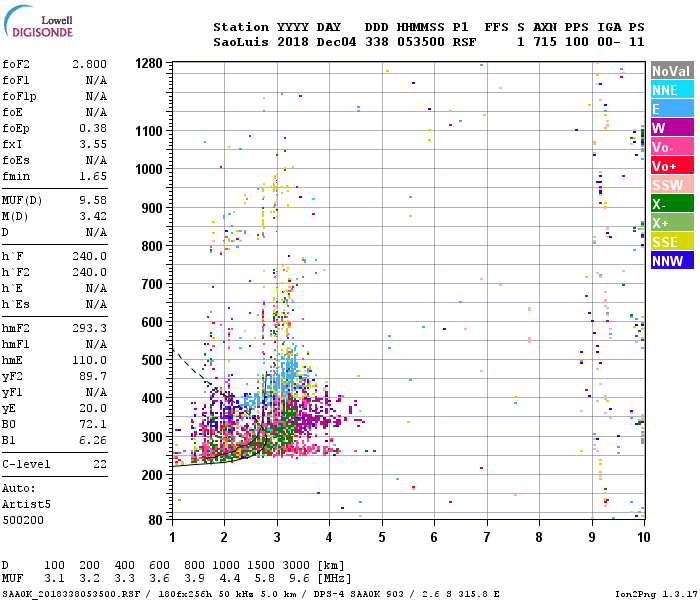The image size is (700, 600).
Task: Click the MUF 3.1 value for 100 km
Action: (x=54, y=579)
